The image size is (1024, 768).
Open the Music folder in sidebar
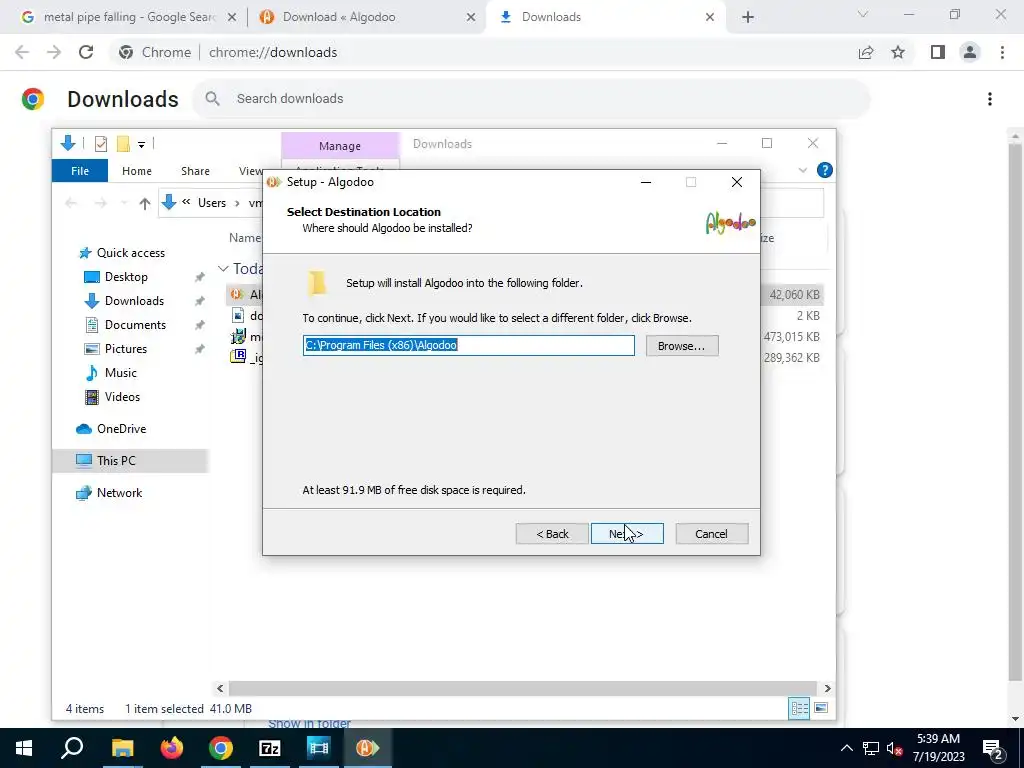120,373
